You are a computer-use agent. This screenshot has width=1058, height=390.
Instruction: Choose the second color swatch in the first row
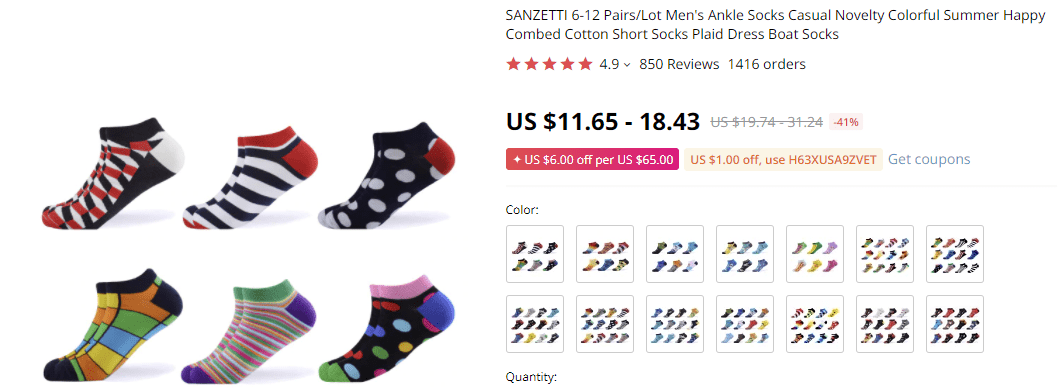pos(606,254)
